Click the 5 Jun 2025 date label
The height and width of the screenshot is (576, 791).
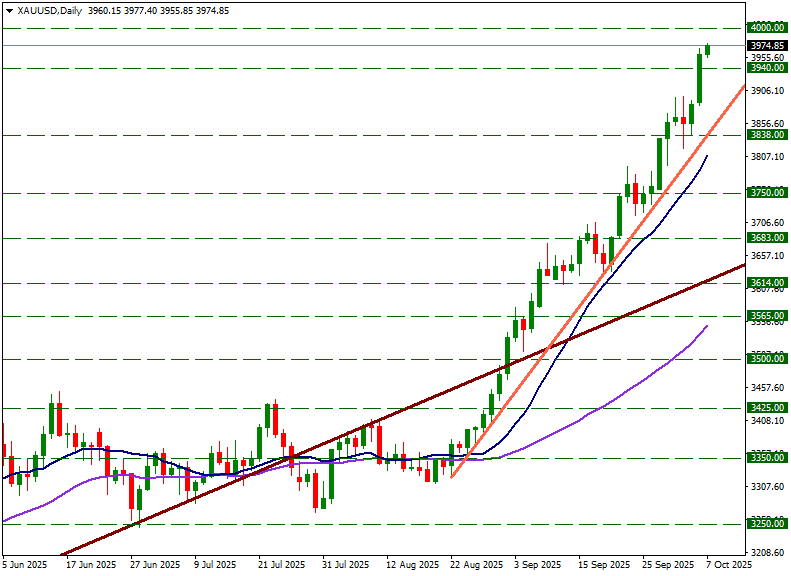tap(25, 565)
